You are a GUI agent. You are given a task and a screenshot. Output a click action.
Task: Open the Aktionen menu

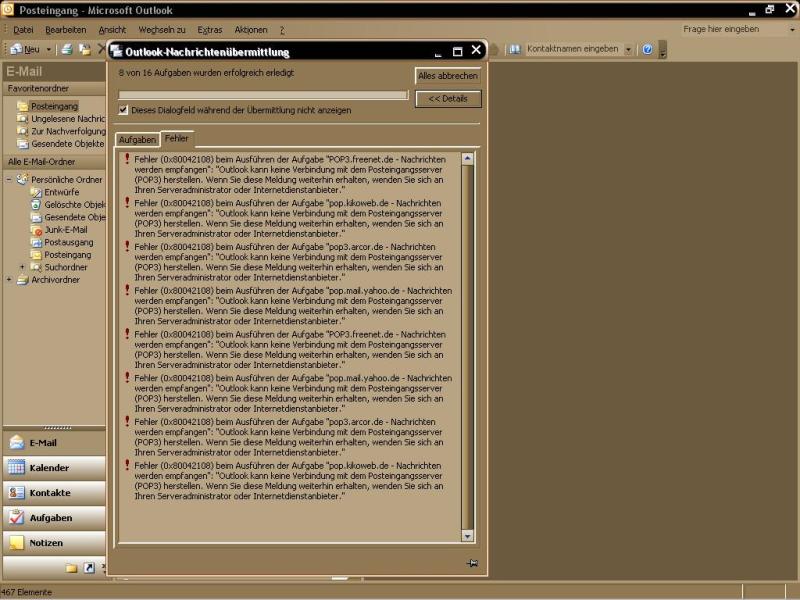251,30
